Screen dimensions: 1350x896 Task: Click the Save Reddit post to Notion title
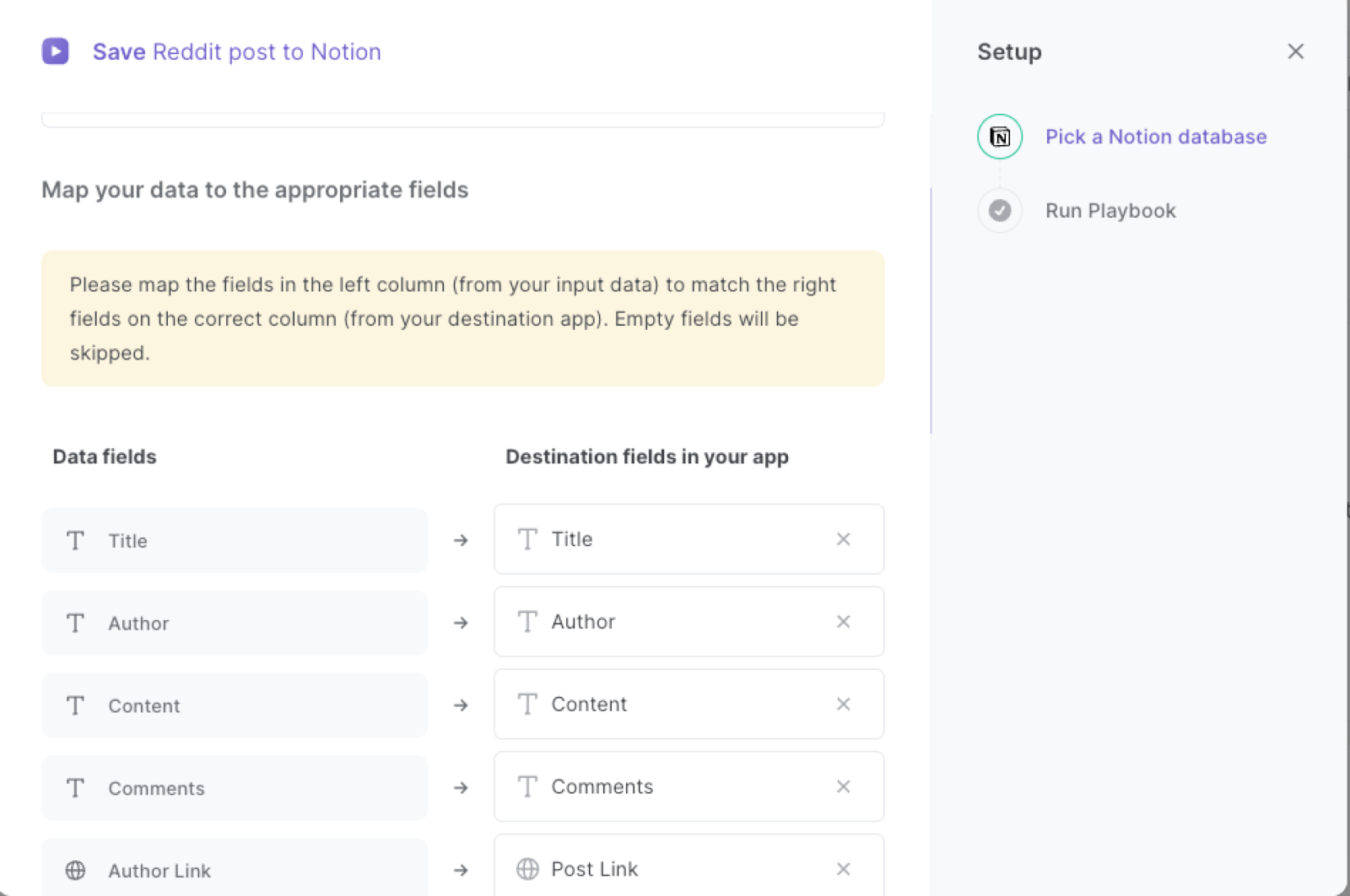tap(237, 51)
